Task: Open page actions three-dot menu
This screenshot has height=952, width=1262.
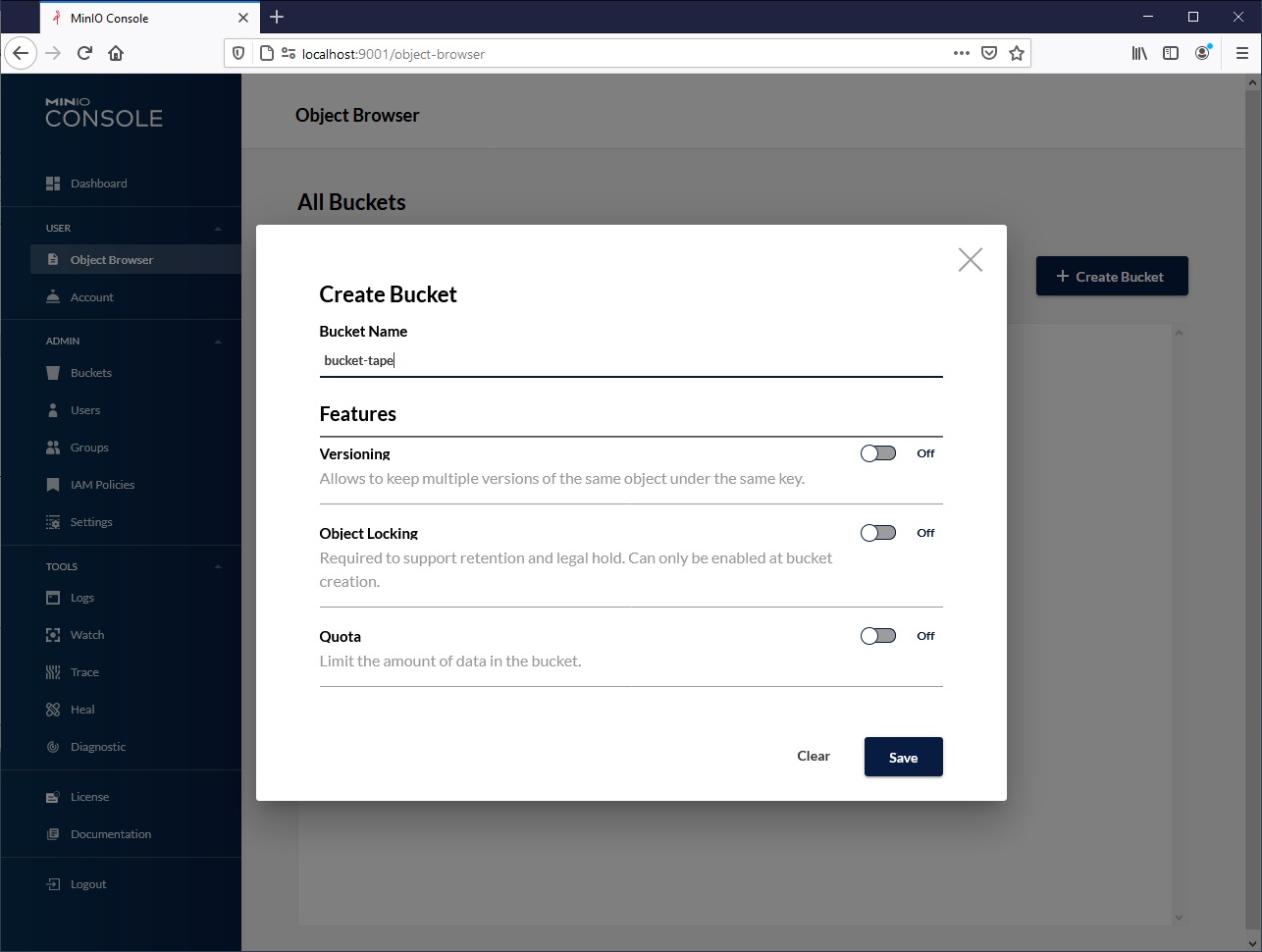Action: click(962, 53)
